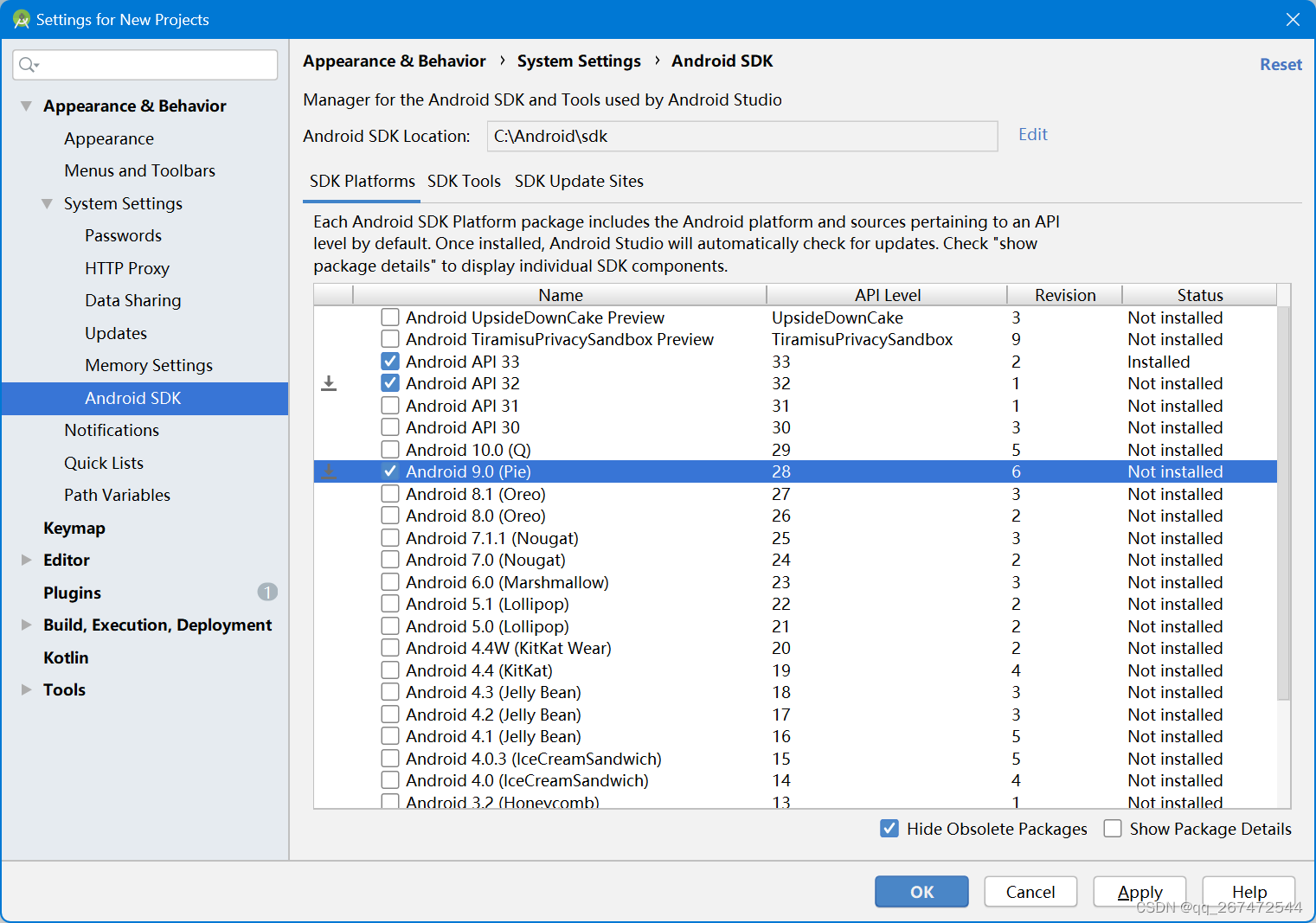
Task: Switch to the SDK Tools tab
Action: click(x=464, y=181)
